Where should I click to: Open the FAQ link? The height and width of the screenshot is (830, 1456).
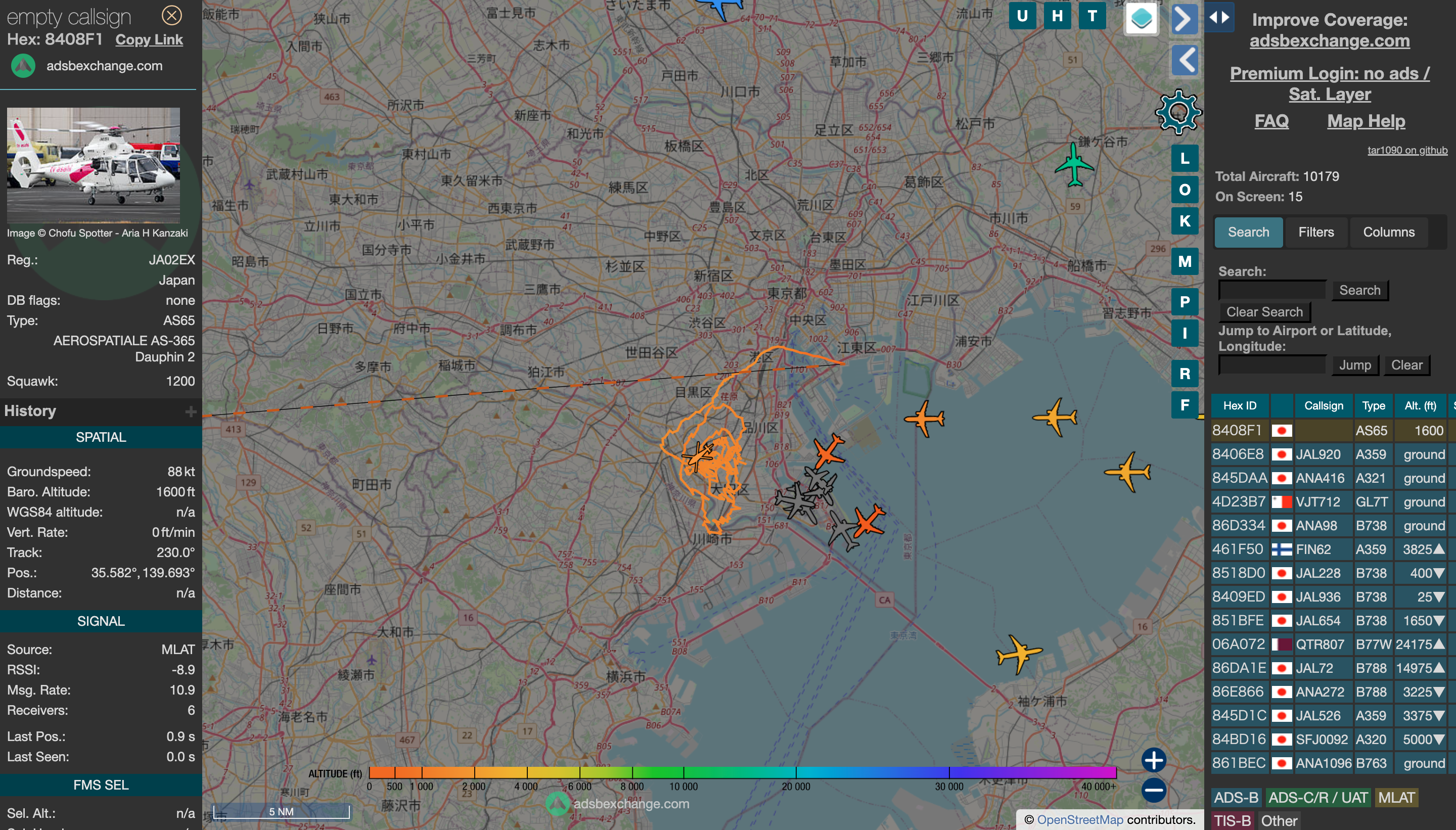pos(1271,121)
